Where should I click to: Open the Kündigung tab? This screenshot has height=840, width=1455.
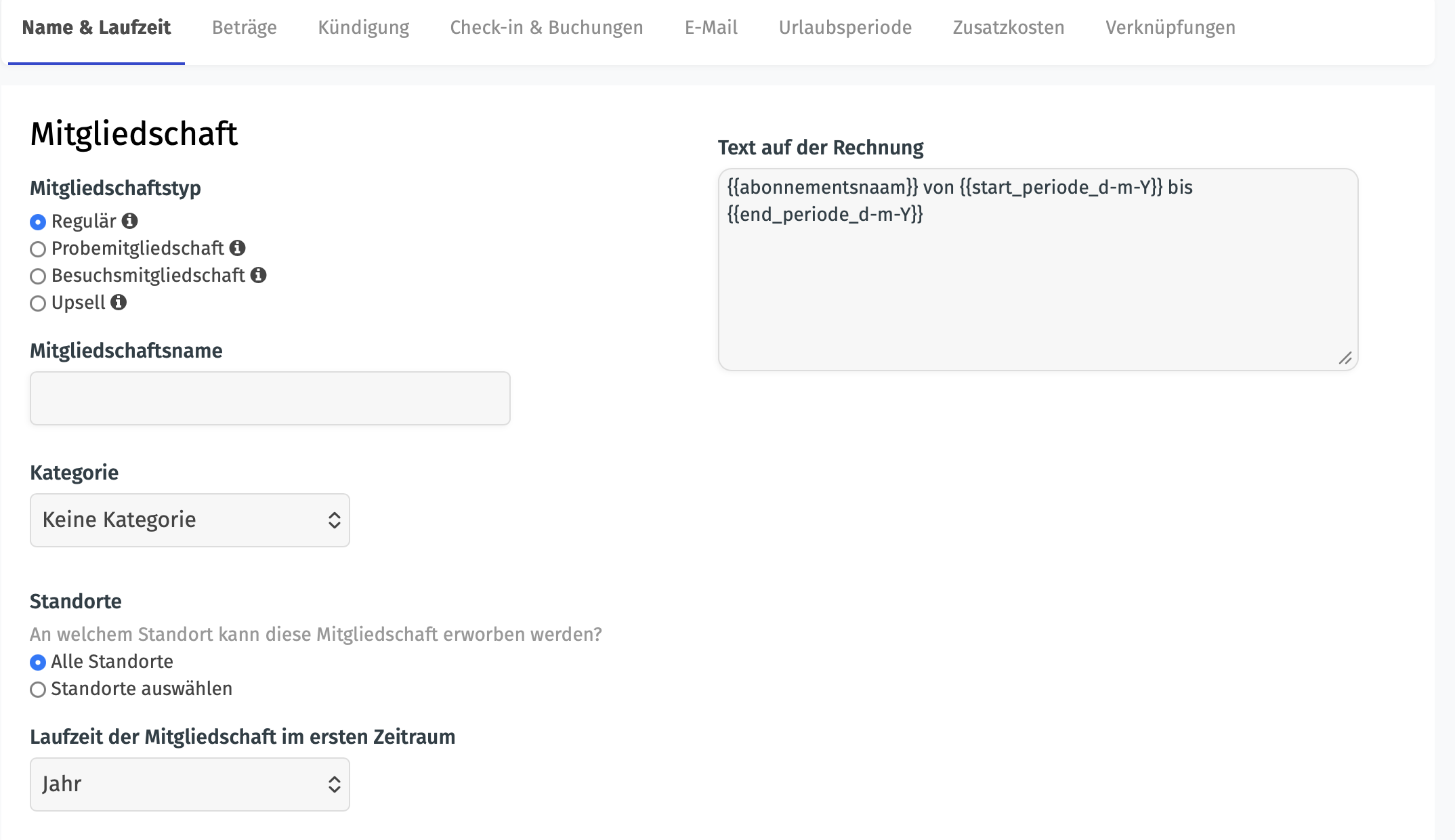pyautogui.click(x=364, y=28)
